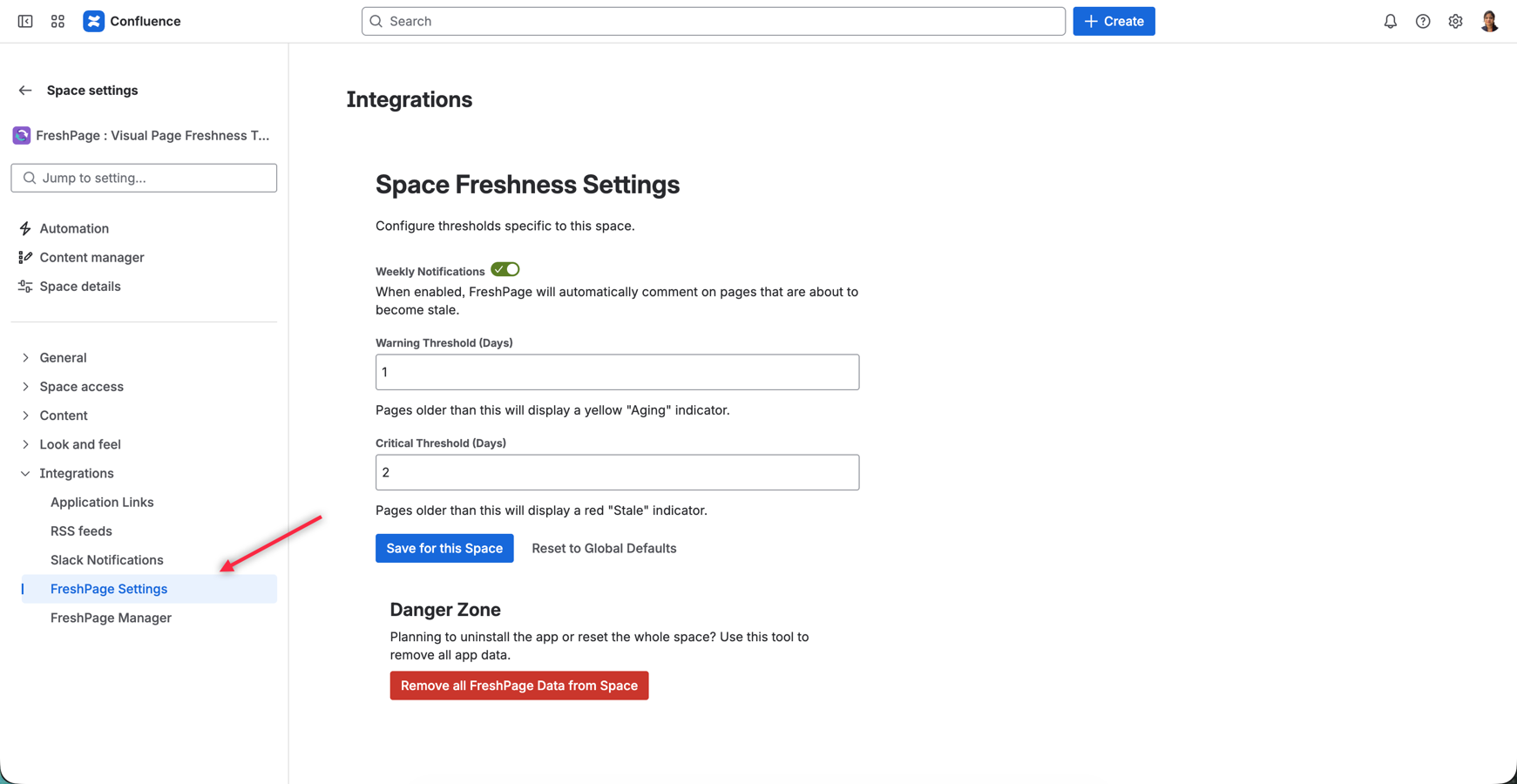Click the profile avatar picture
Viewport: 1517px width, 784px height.
pos(1489,20)
